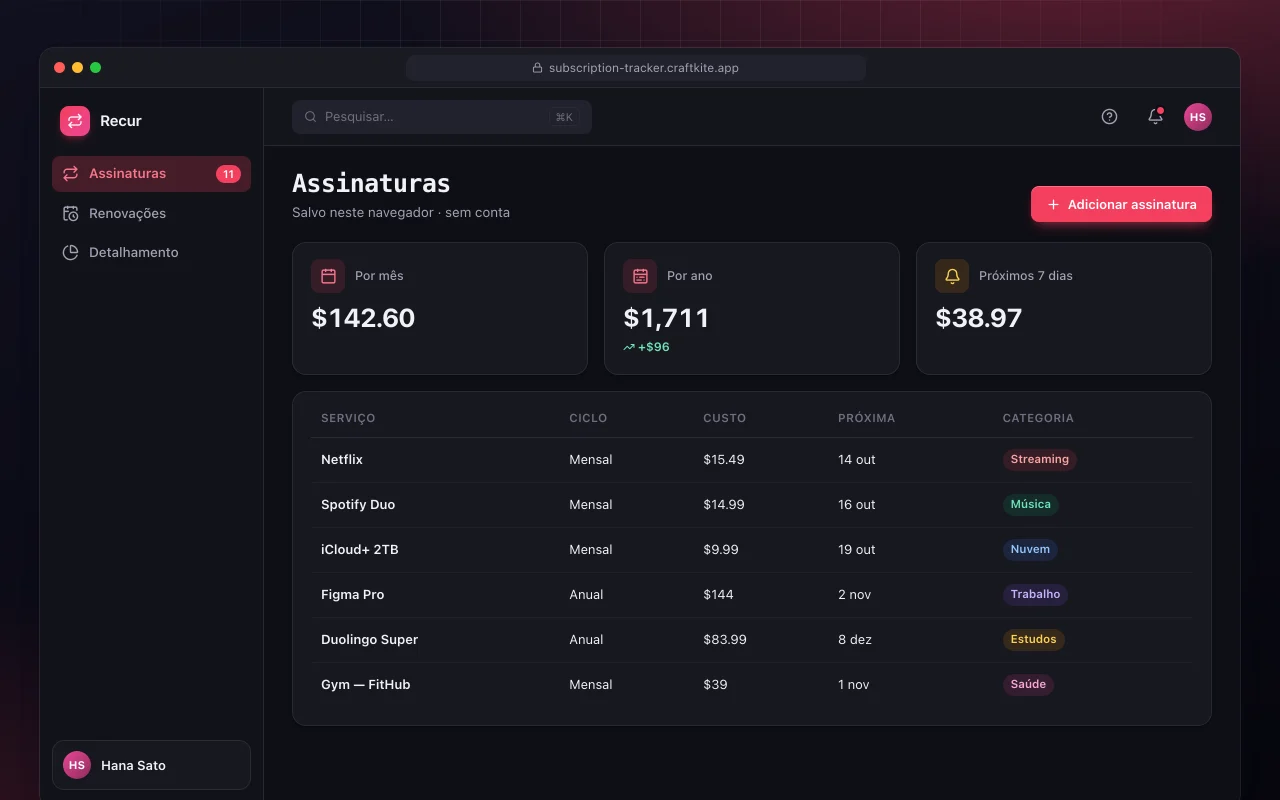The width and height of the screenshot is (1280, 800).
Task: Select the Netflix service name
Action: [x=342, y=460]
